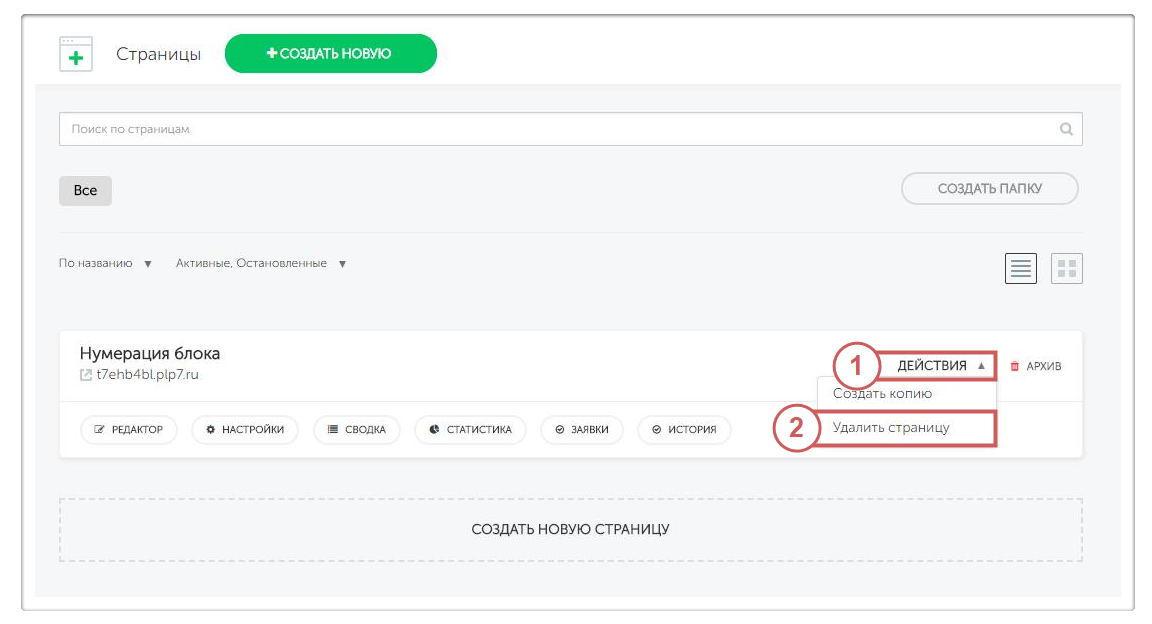Click the red trash Archive icon

coord(1015,366)
